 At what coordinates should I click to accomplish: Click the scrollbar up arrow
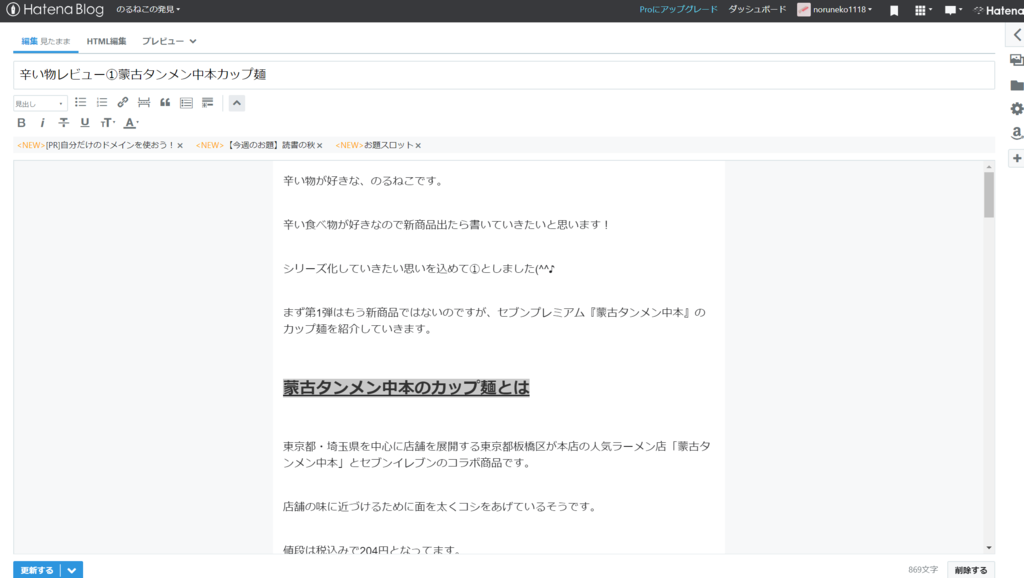[989, 167]
